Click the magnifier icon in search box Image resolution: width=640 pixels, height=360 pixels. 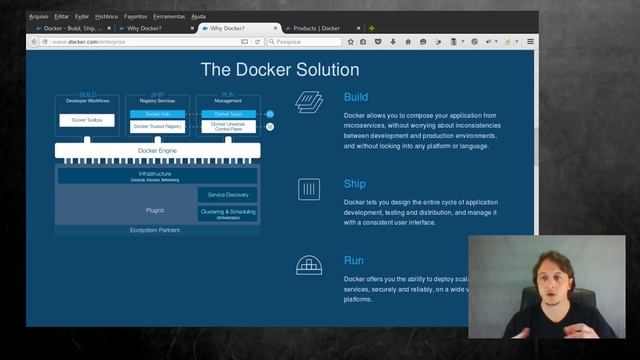pos(271,42)
